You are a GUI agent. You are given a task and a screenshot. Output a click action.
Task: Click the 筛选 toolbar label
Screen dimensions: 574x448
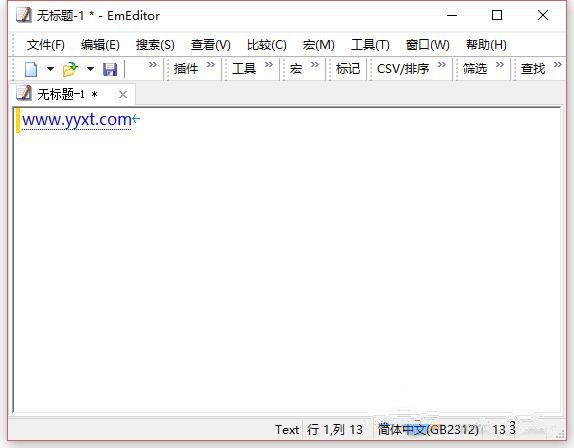475,69
